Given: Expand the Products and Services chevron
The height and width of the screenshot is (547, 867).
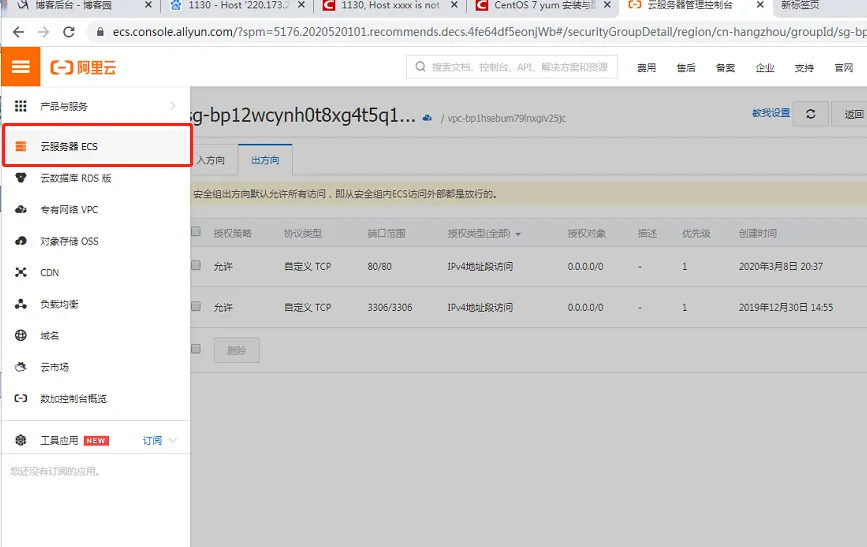Looking at the screenshot, I should pyautogui.click(x=173, y=106).
